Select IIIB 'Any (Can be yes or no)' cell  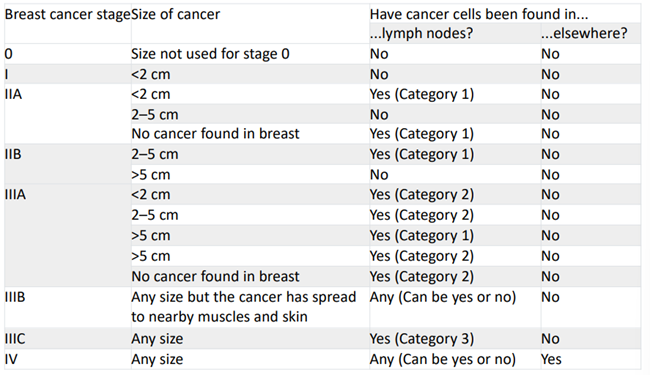(x=443, y=297)
